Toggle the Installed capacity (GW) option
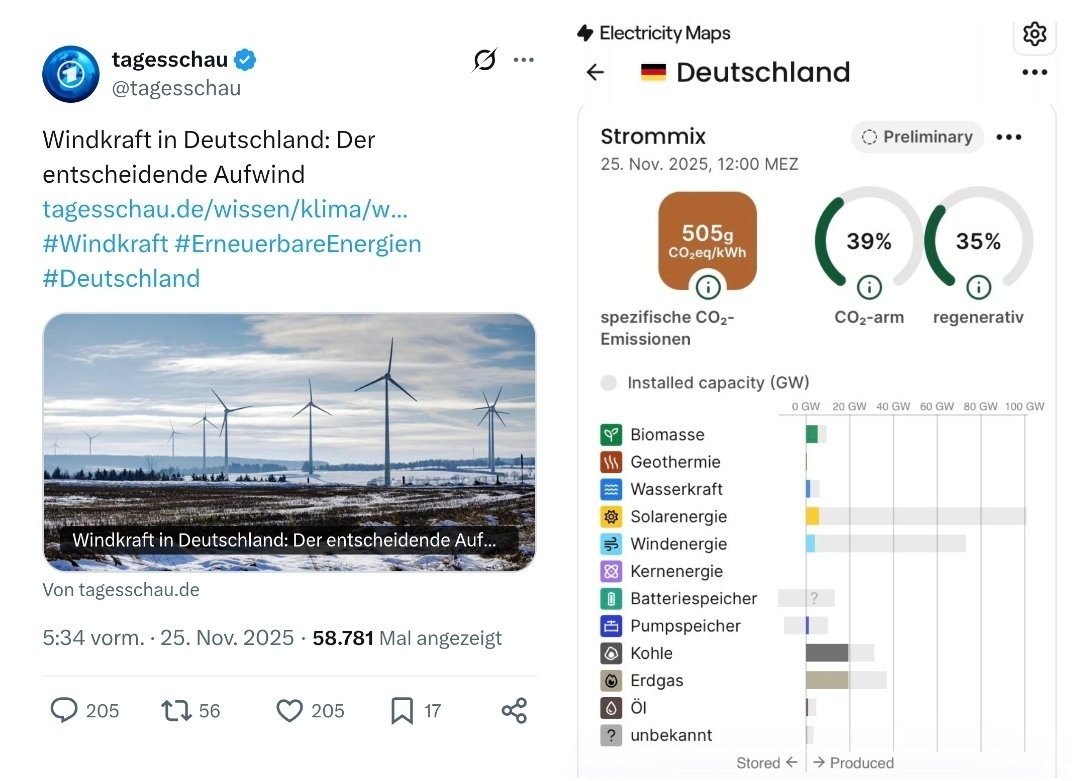The height and width of the screenshot is (781, 1080). (x=608, y=383)
